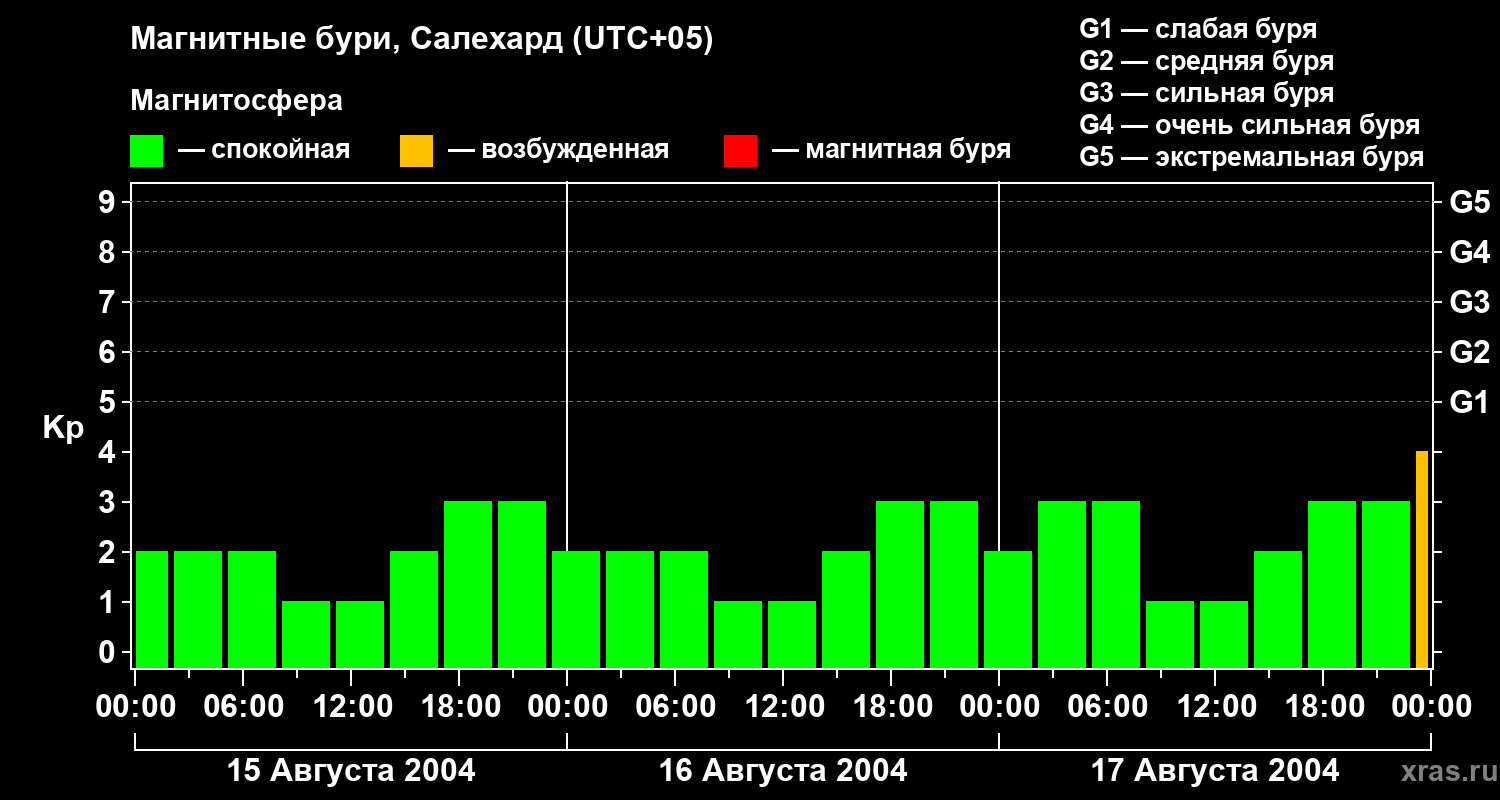Click the legend text — спокойная

pyautogui.click(x=264, y=150)
